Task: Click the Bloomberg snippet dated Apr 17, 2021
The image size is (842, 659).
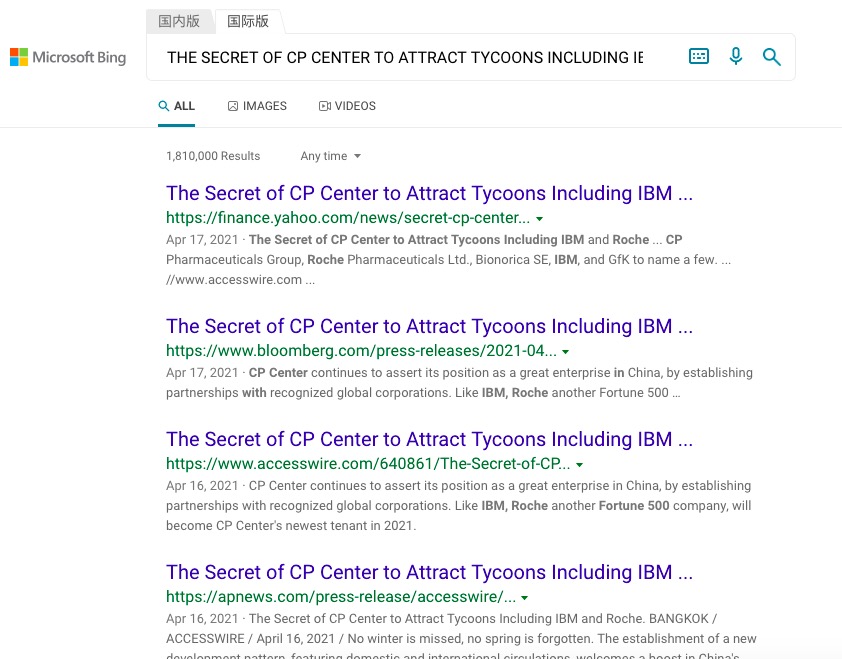Action: [459, 383]
